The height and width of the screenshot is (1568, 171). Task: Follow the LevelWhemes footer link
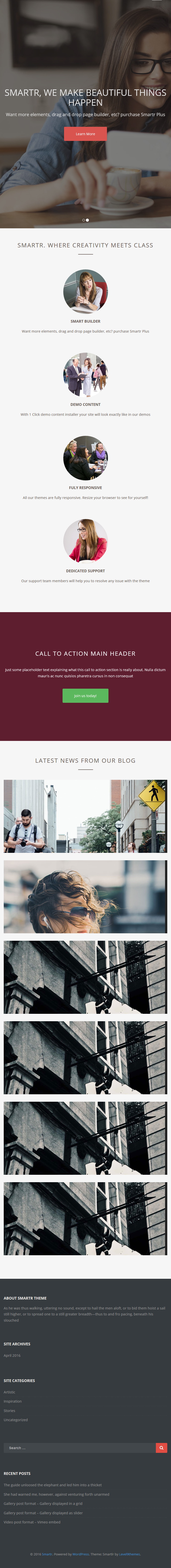pyautogui.click(x=130, y=1554)
